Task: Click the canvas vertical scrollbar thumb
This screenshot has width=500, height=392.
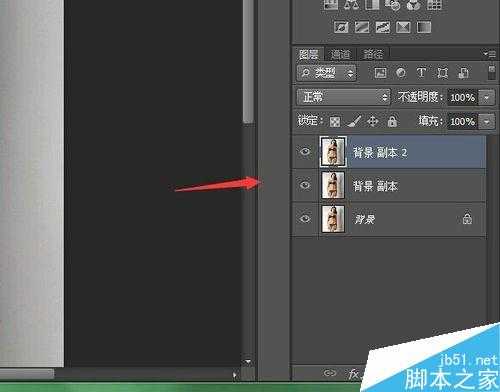Action: 248,62
